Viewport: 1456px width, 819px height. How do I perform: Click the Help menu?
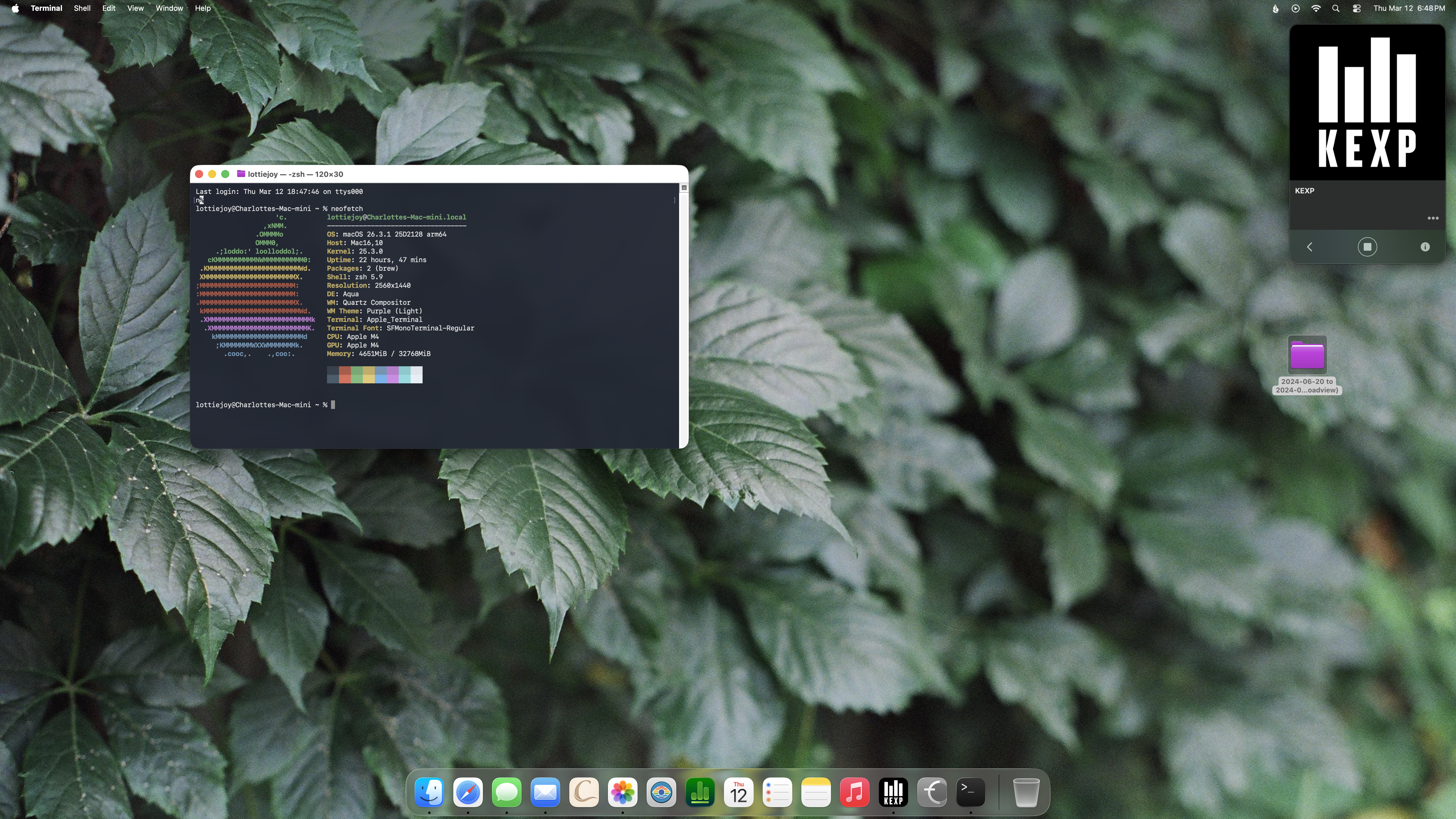coord(202,8)
